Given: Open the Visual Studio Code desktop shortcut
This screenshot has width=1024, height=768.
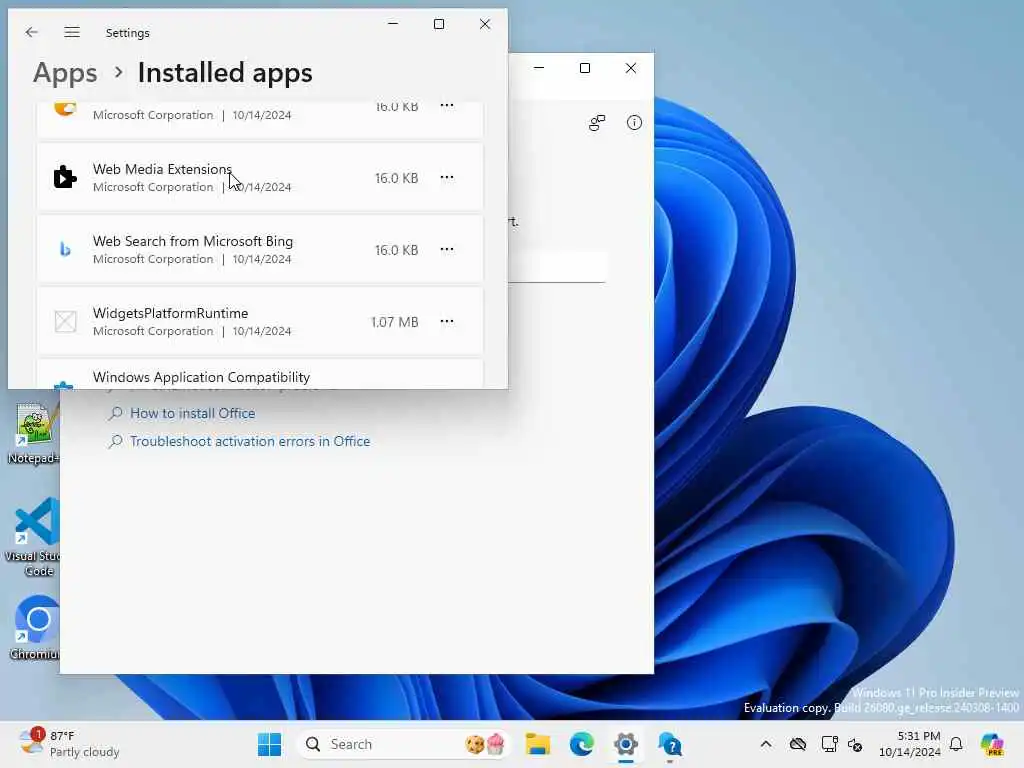Looking at the screenshot, I should click(34, 537).
